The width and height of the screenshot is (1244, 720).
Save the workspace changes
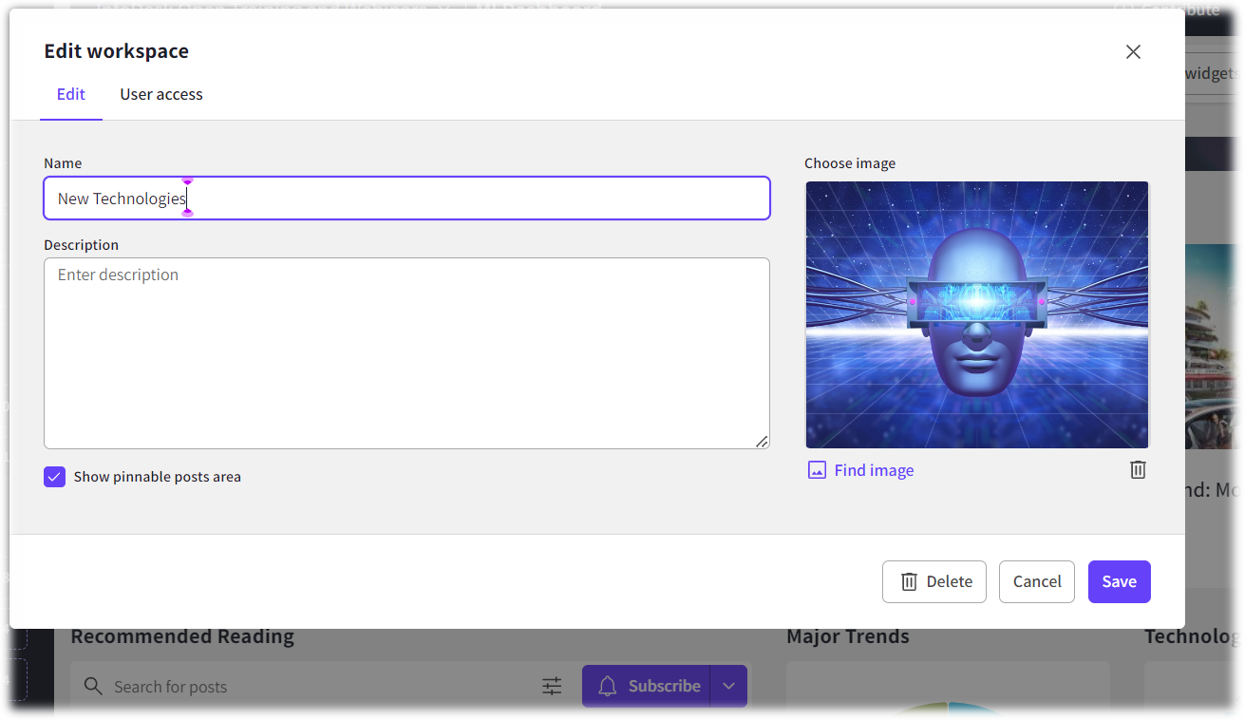tap(1119, 582)
